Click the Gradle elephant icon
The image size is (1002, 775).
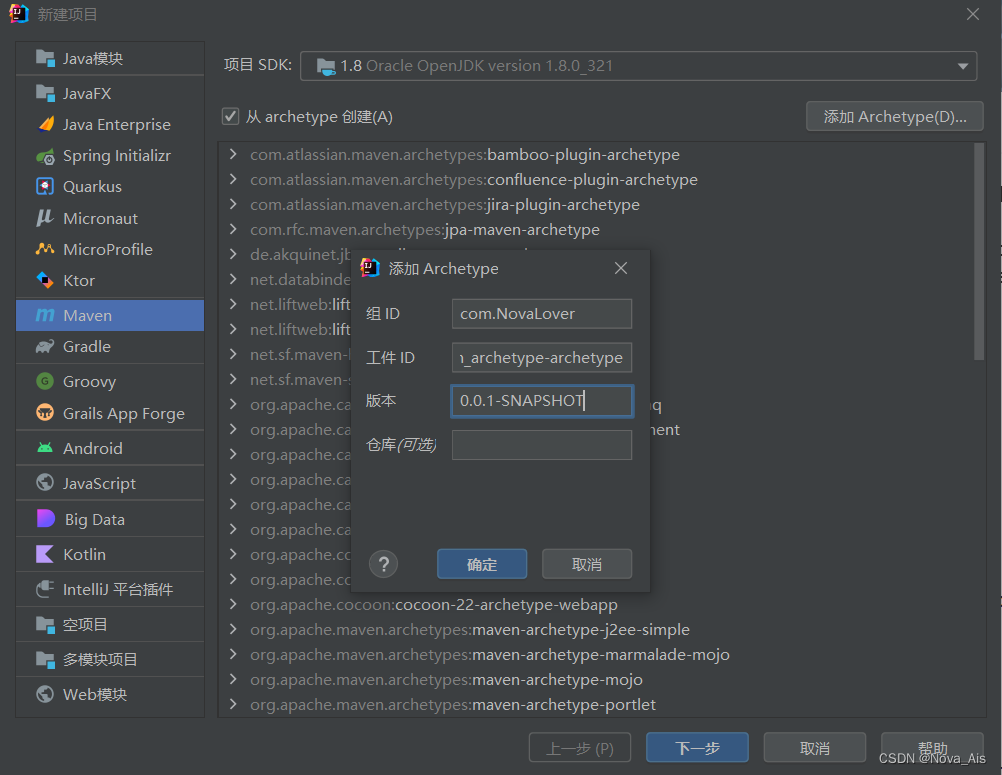click(x=45, y=346)
